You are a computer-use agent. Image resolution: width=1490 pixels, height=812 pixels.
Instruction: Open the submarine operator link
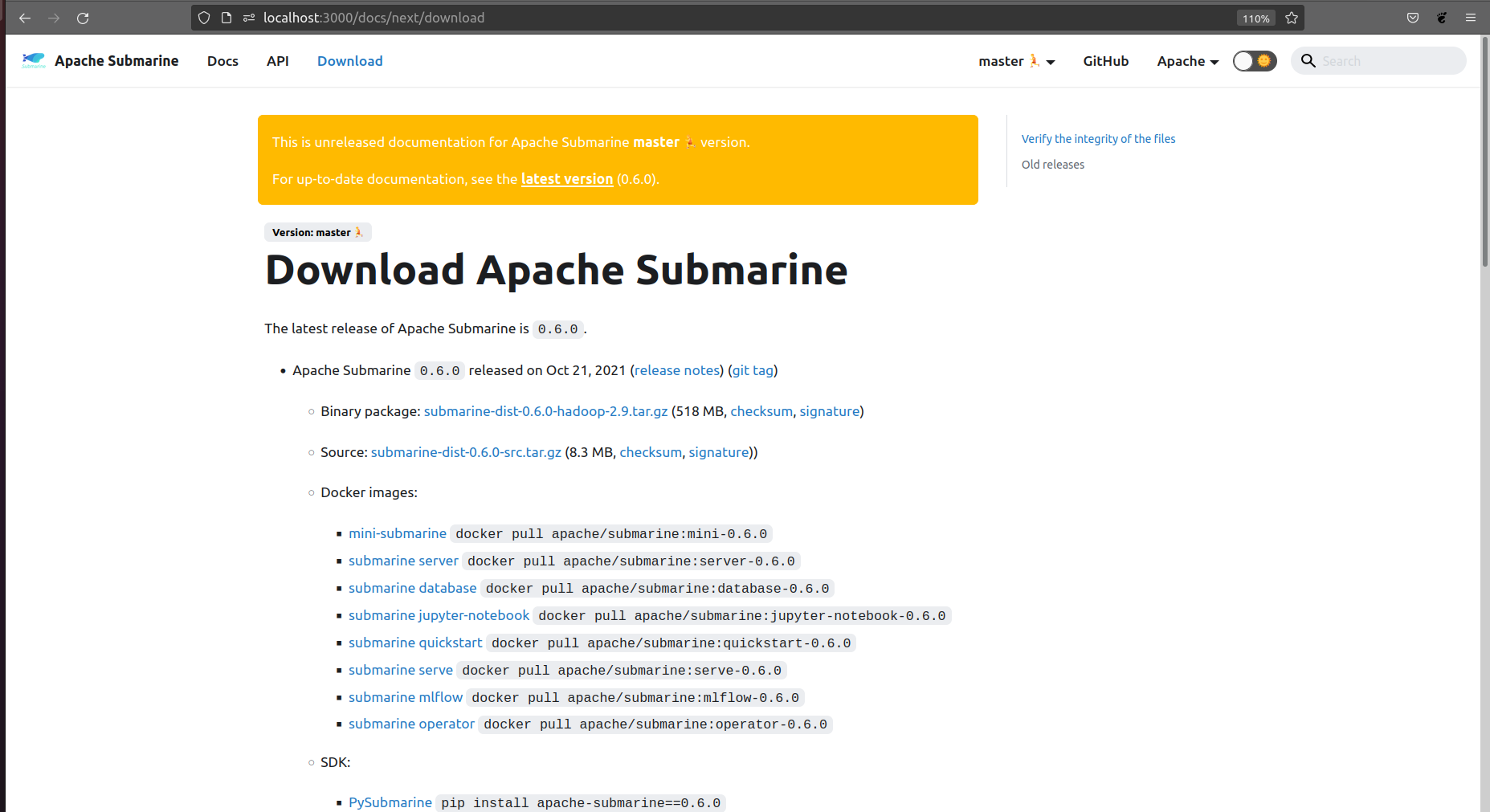pyautogui.click(x=411, y=724)
